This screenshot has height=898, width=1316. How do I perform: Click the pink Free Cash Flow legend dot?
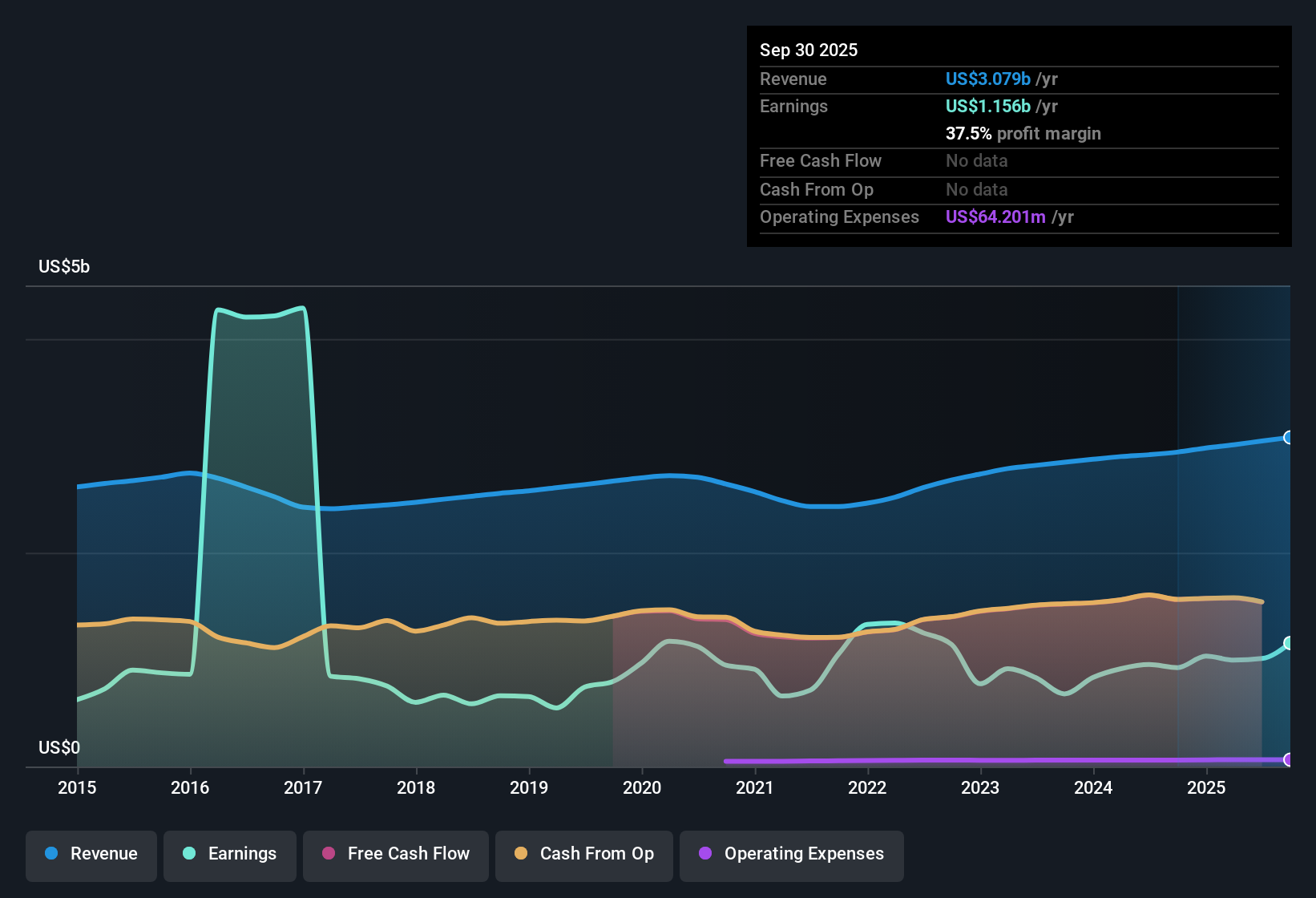[x=328, y=854]
